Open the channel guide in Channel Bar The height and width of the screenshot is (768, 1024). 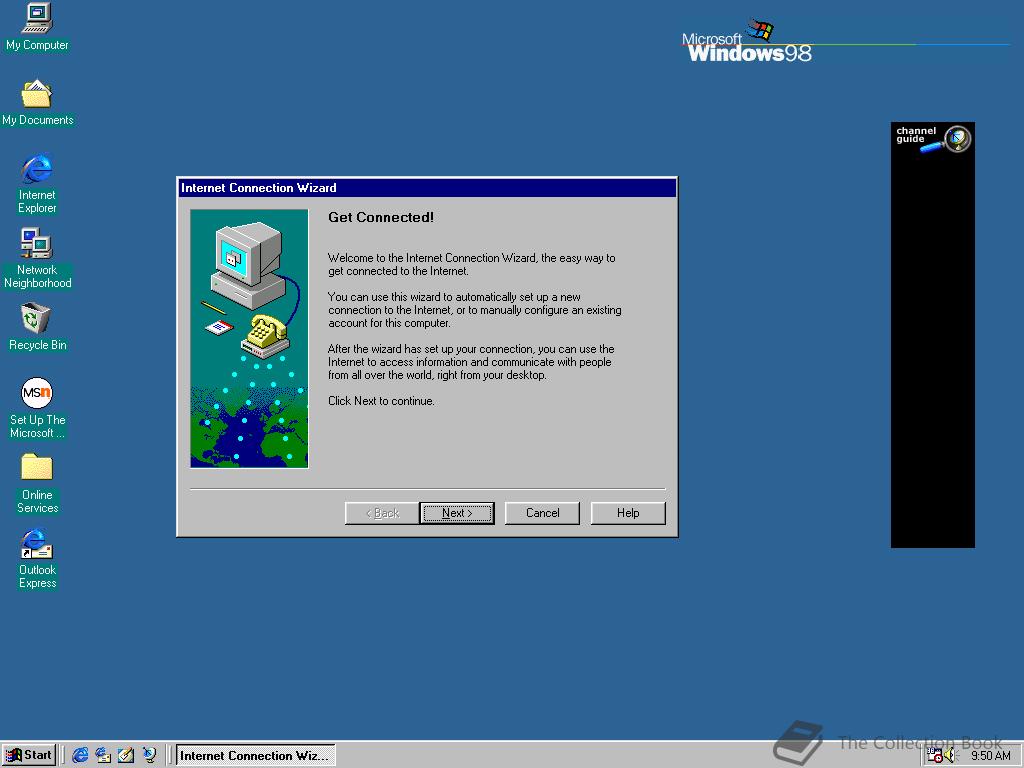pos(933,138)
